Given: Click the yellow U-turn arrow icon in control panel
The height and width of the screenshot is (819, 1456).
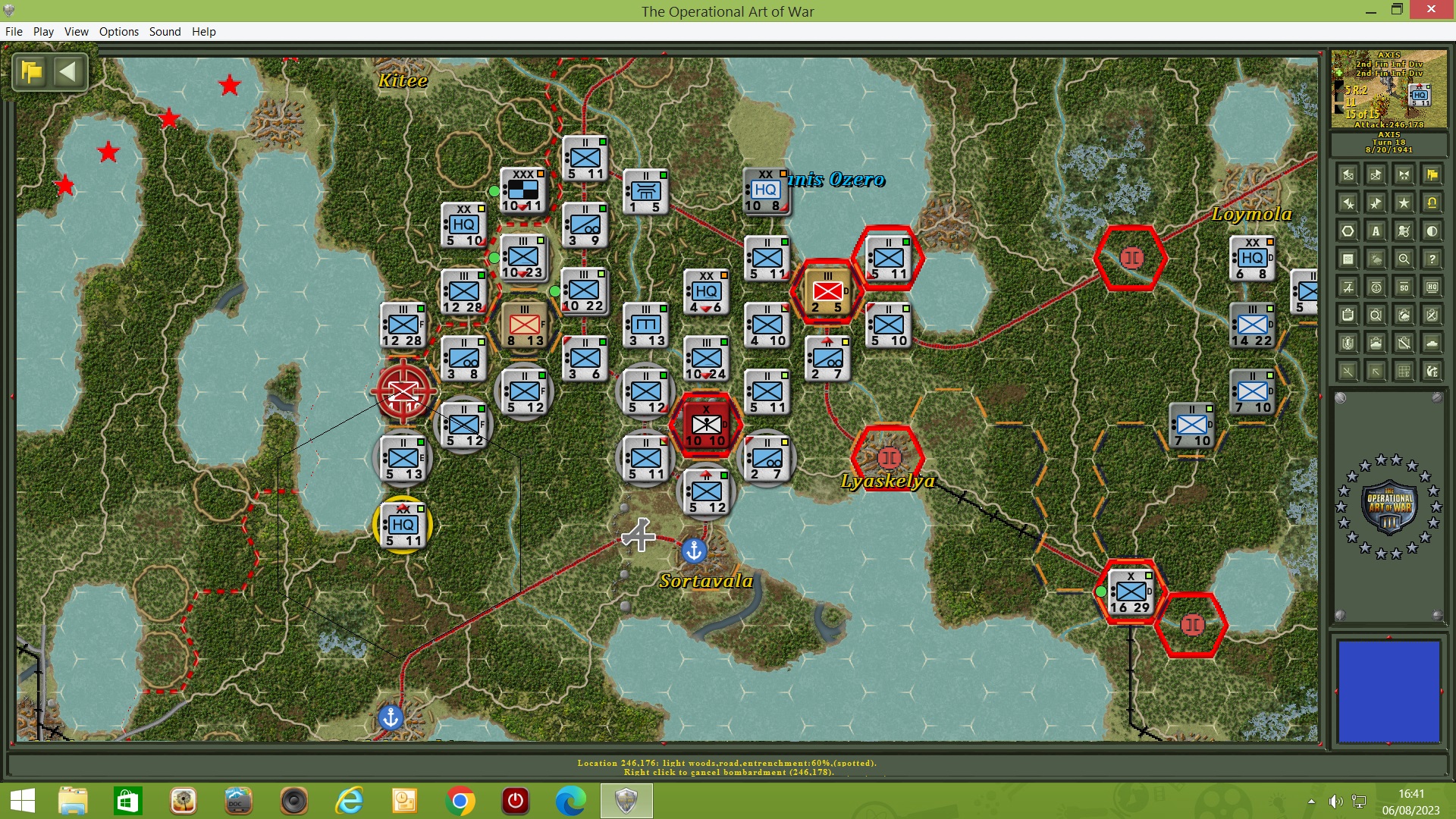Looking at the screenshot, I should tap(1432, 203).
